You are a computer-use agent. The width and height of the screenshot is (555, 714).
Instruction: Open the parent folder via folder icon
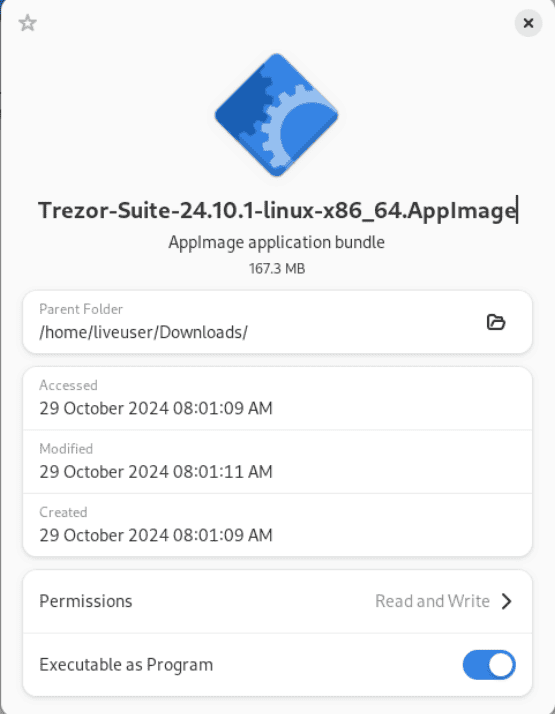[x=496, y=322]
